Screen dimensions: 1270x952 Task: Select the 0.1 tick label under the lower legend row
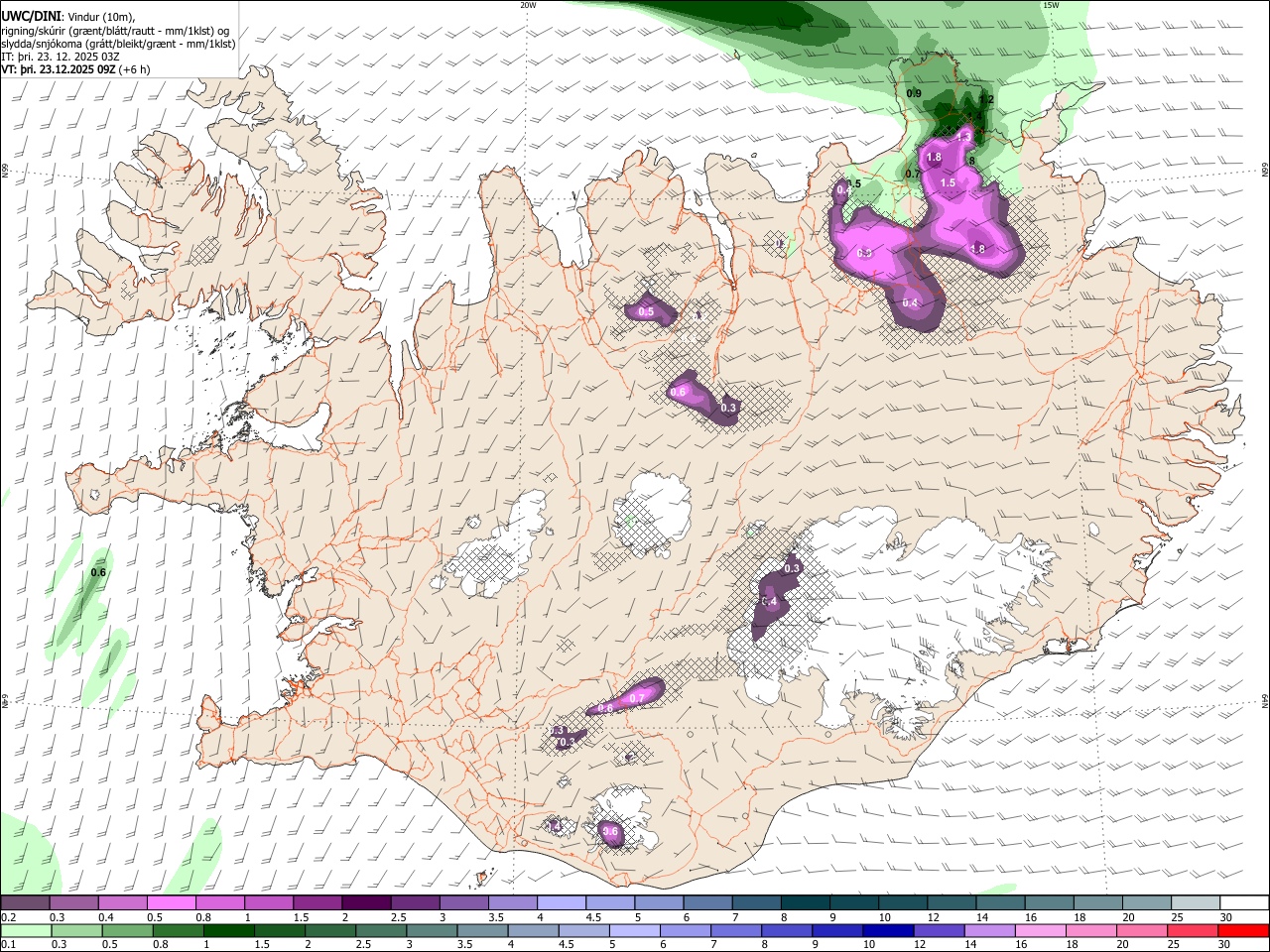[7, 945]
